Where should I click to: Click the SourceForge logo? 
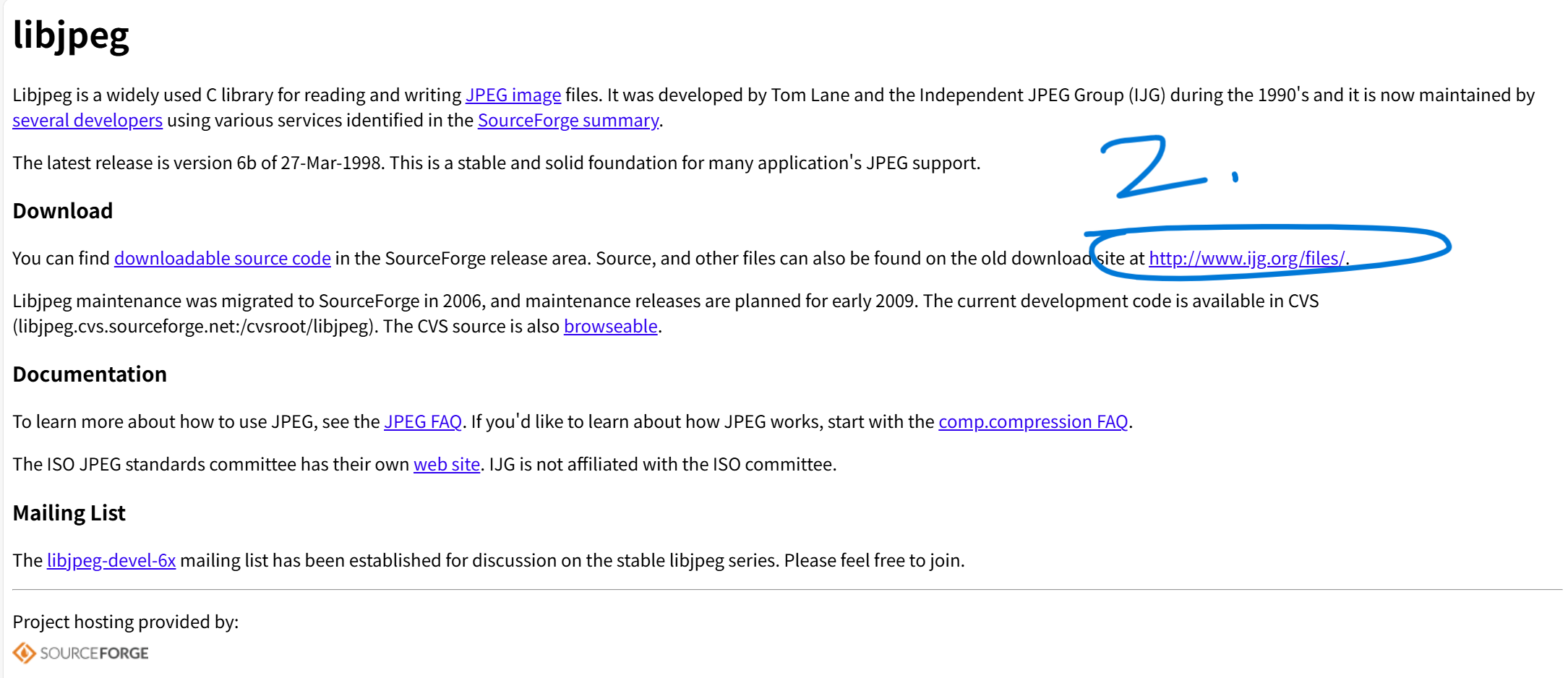pos(80,653)
